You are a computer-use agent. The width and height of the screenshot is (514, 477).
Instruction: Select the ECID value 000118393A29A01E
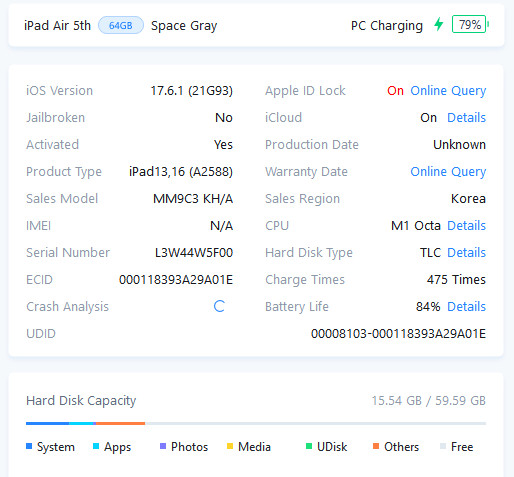[x=176, y=280]
